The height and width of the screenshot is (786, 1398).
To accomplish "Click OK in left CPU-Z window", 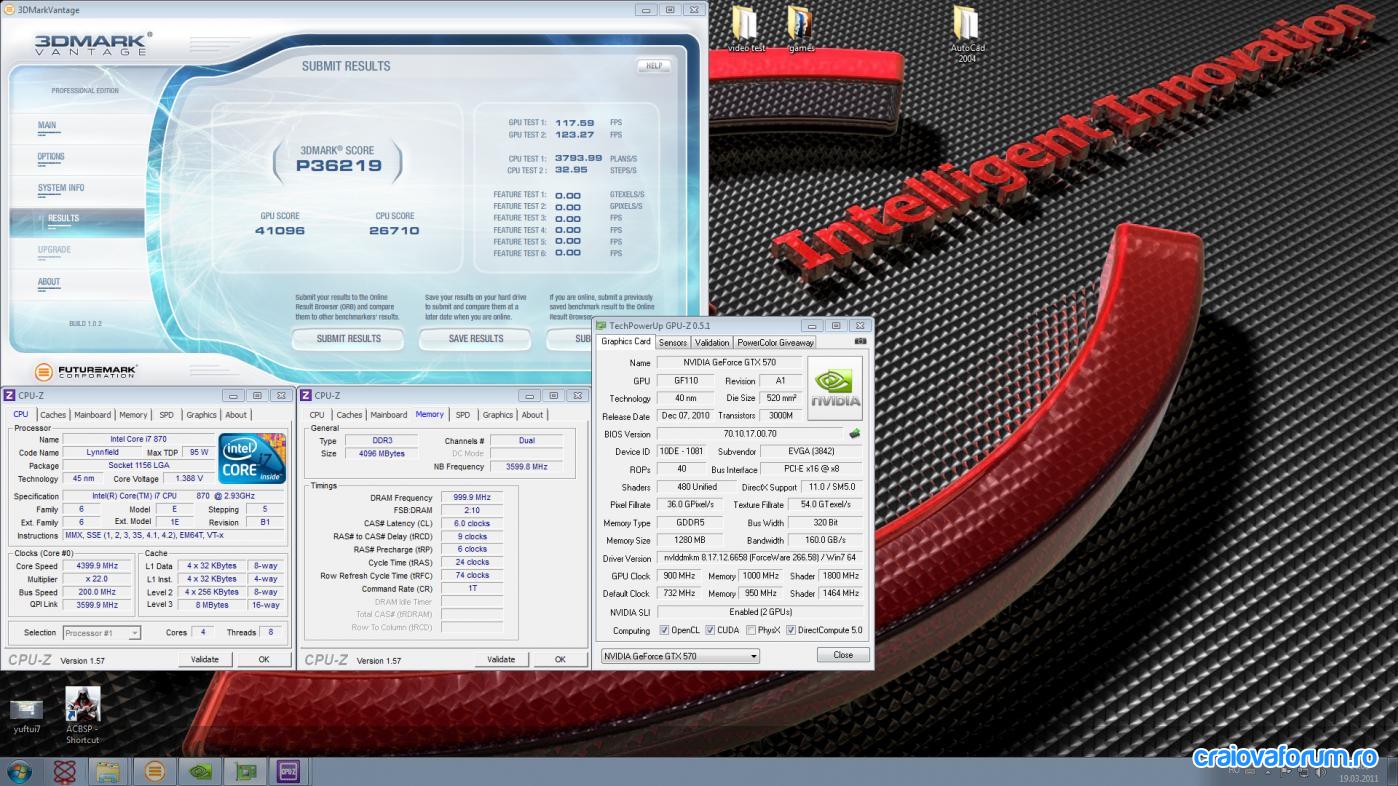I will tap(264, 659).
